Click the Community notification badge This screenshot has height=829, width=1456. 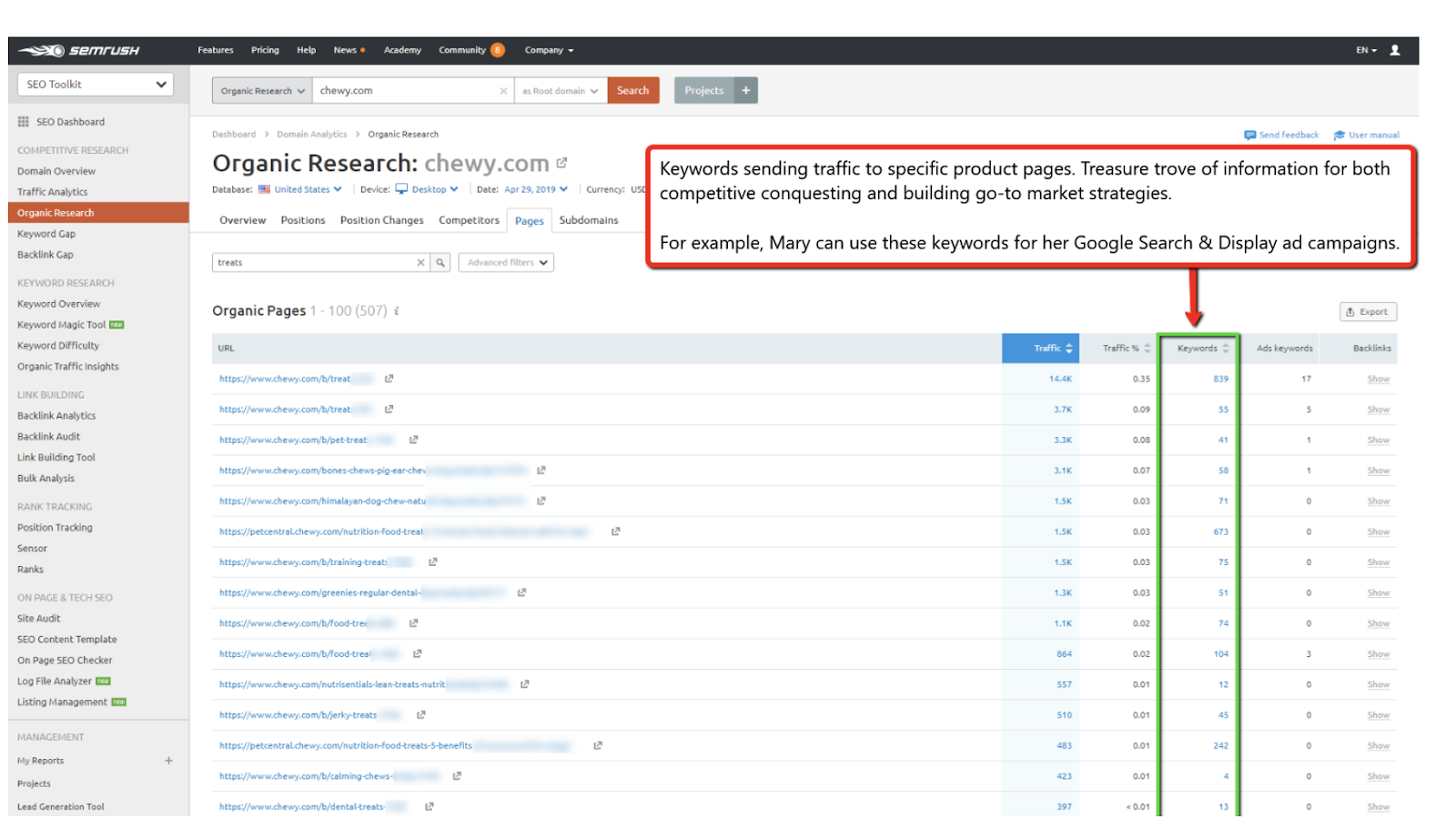tap(498, 50)
